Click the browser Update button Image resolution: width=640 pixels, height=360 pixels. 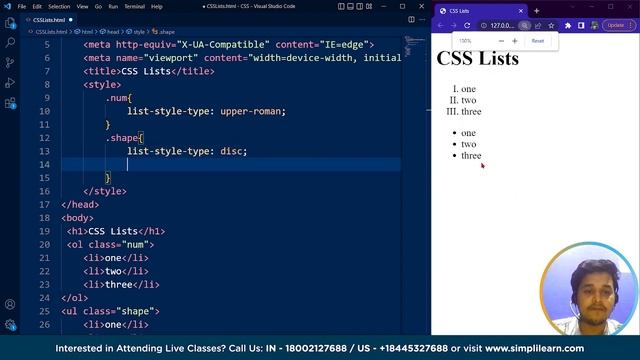tap(616, 25)
